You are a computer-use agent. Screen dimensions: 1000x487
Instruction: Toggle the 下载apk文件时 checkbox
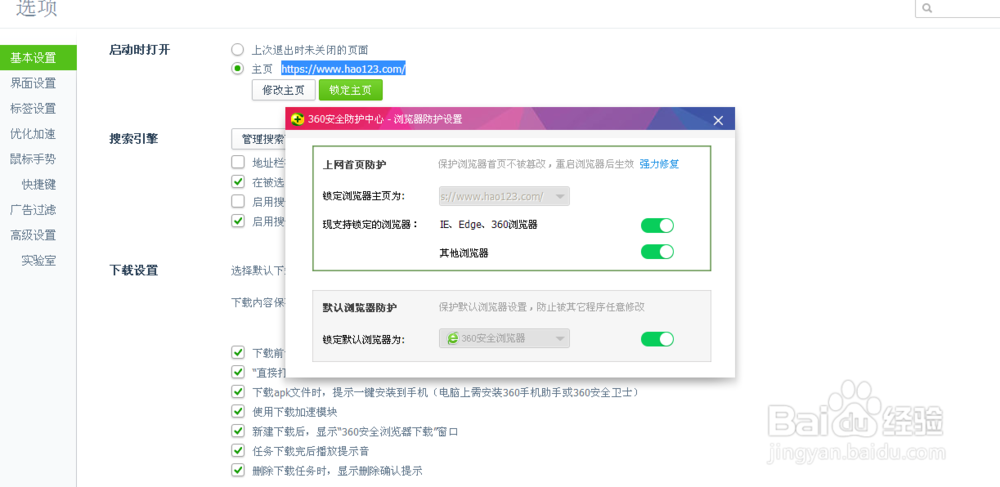[238, 391]
